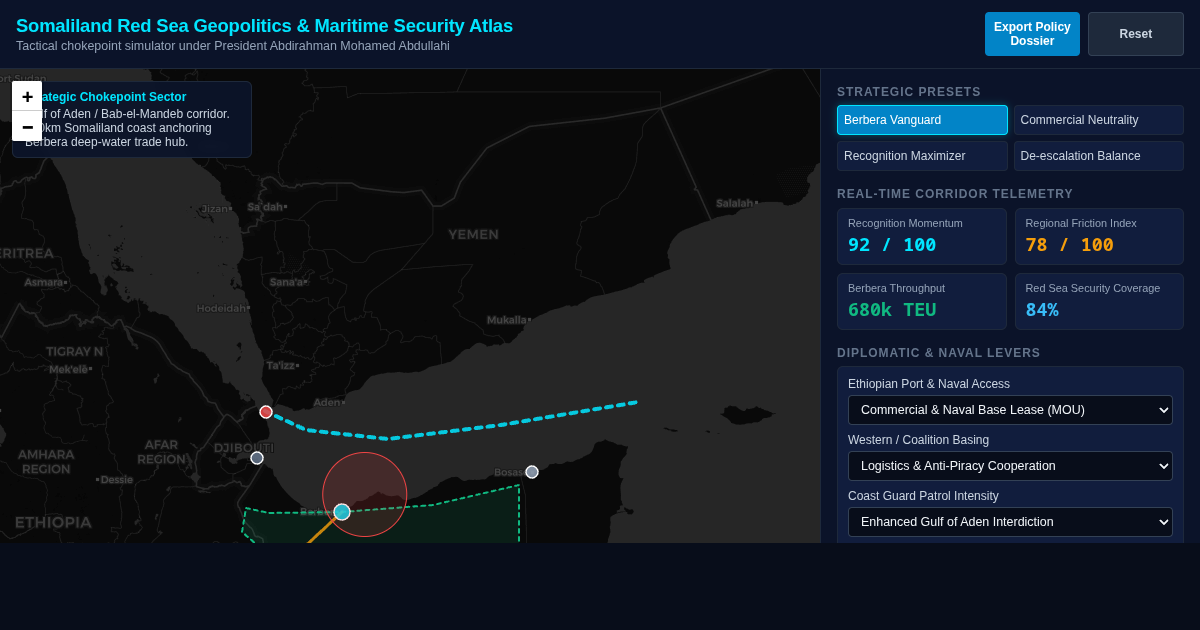Apply the De-escalation Balance preset
The width and height of the screenshot is (1200, 630).
coord(1099,156)
